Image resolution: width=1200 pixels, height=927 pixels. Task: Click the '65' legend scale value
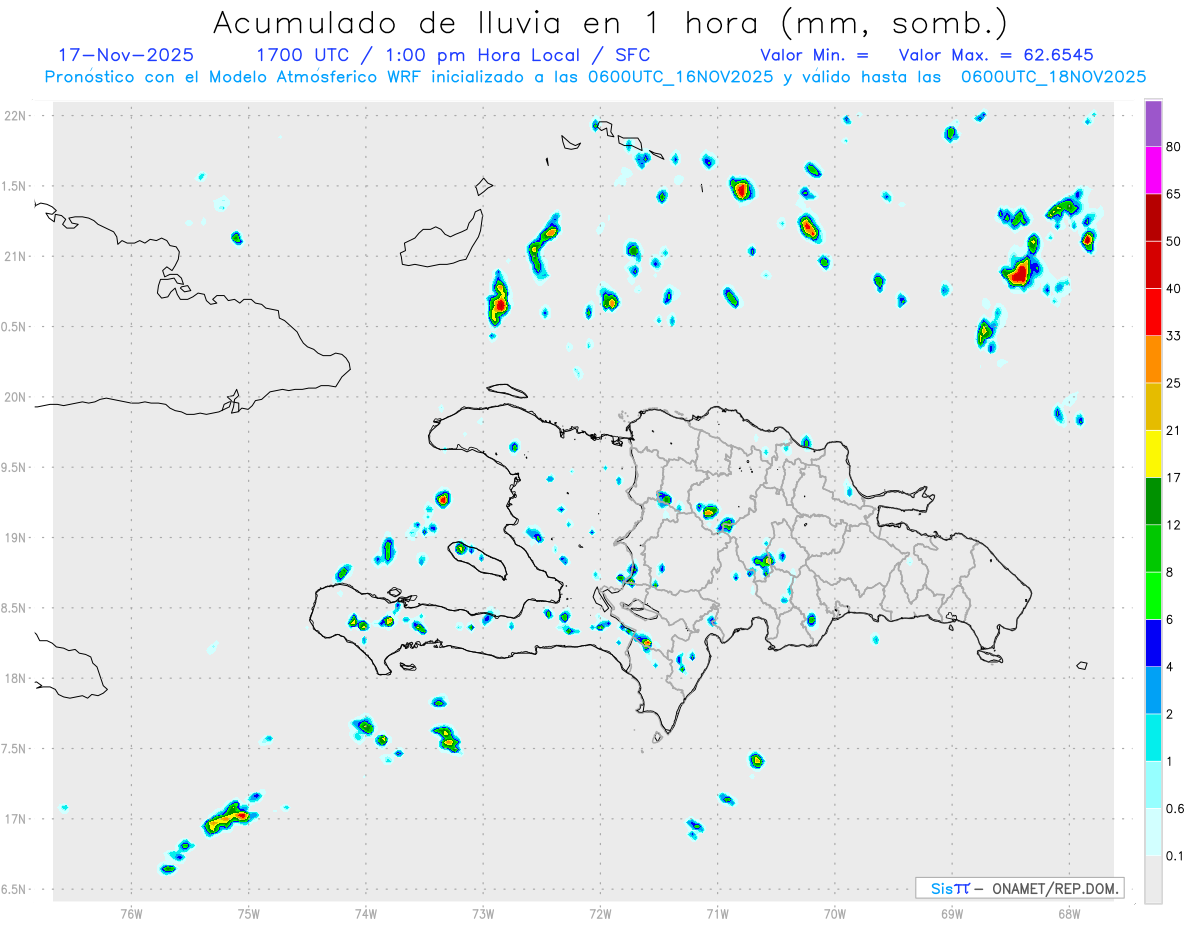pyautogui.click(x=1175, y=194)
